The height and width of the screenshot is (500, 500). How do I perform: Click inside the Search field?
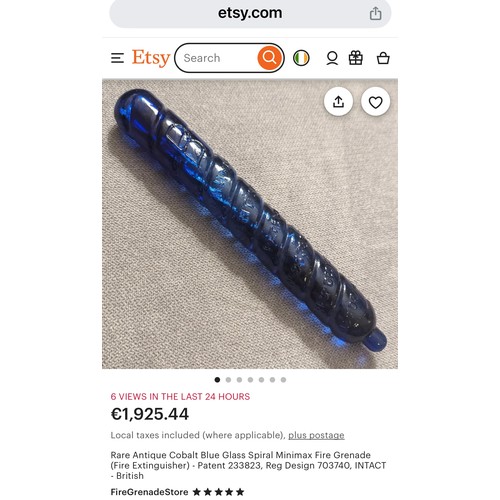point(217,58)
